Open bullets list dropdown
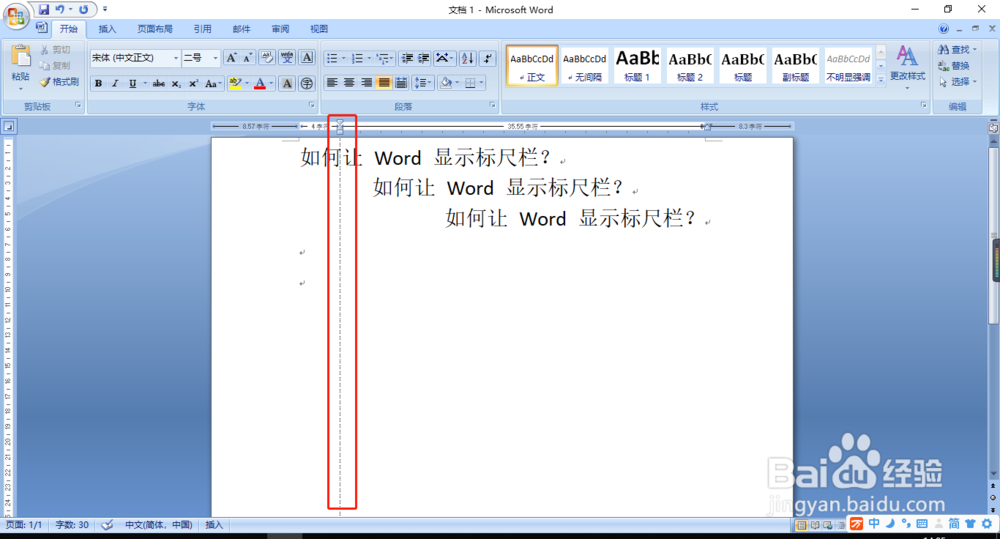 click(x=344, y=58)
